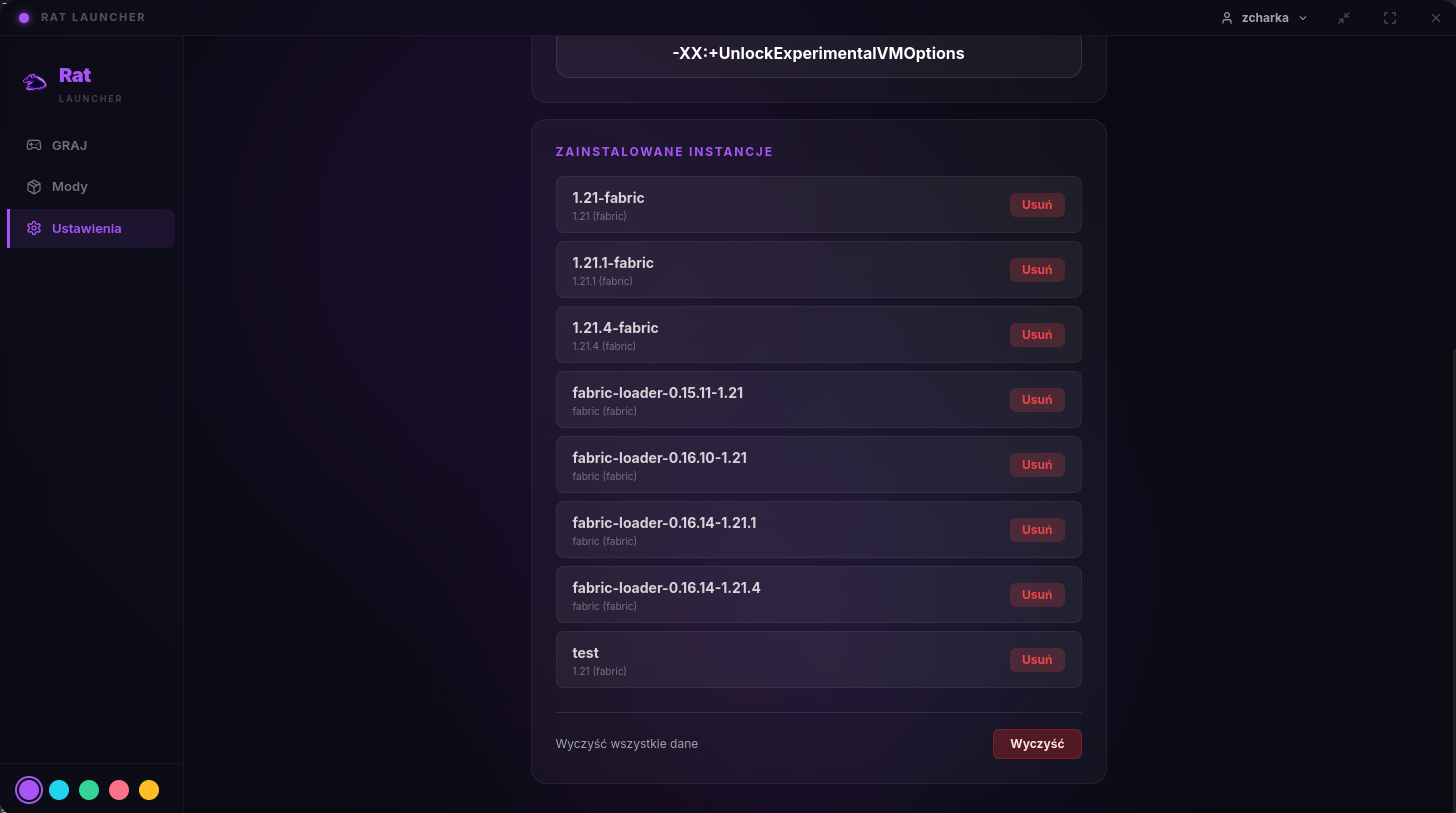This screenshot has height=813, width=1456.
Task: Remove the test instance with its Usuń button
Action: coord(1037,659)
